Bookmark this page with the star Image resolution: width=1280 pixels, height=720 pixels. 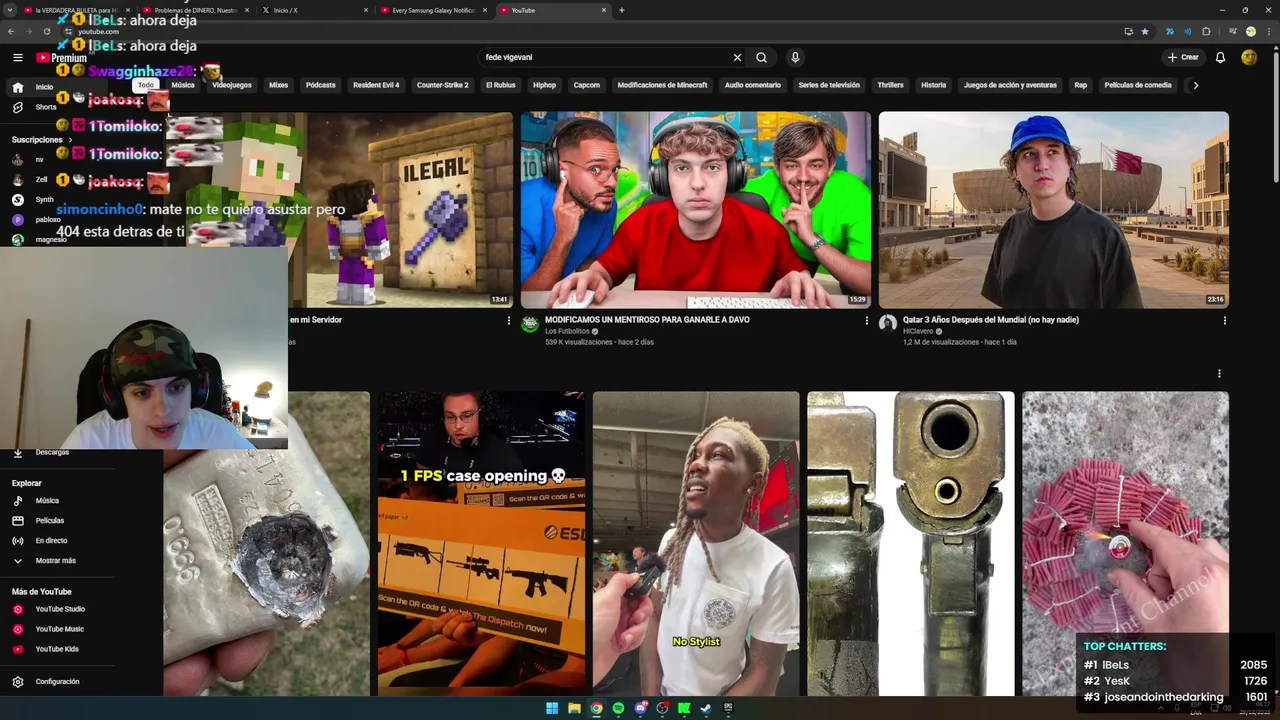click(1145, 32)
